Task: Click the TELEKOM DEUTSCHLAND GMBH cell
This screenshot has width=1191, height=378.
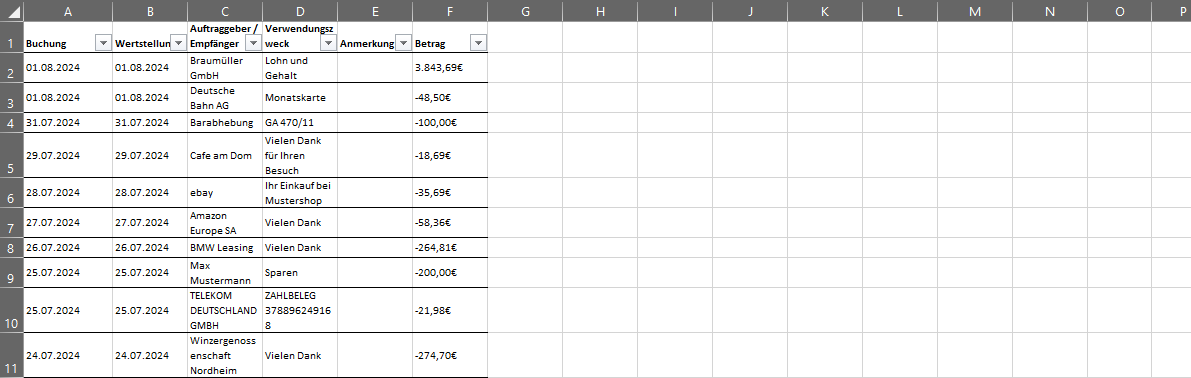Action: tap(225, 310)
